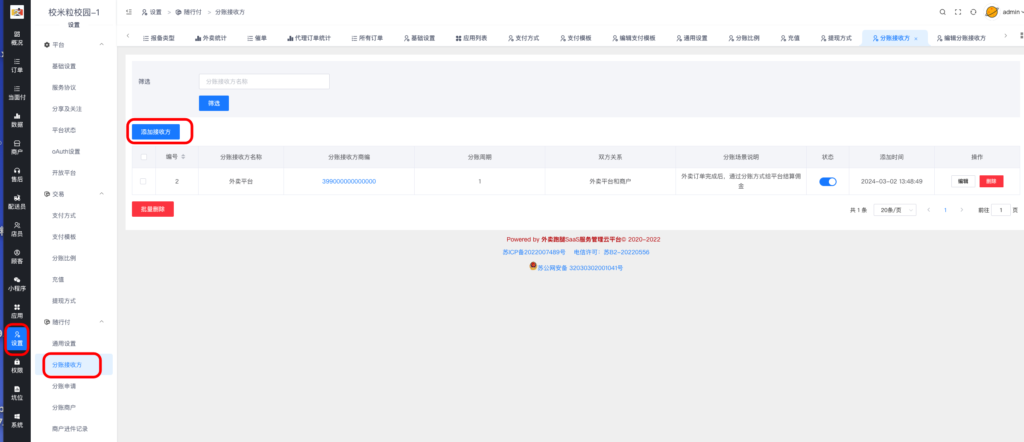Toggle fullscreen icon in the header
1024x442 pixels.
tap(958, 12)
